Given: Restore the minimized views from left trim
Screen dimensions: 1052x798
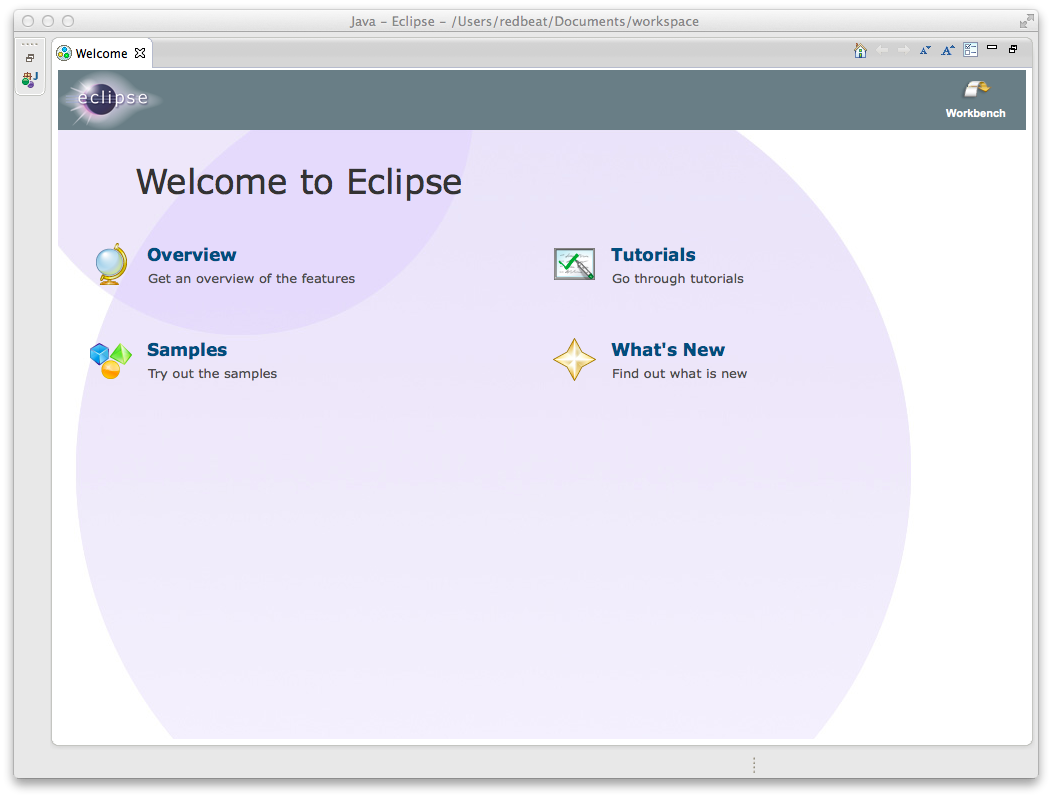Looking at the screenshot, I should (x=30, y=58).
